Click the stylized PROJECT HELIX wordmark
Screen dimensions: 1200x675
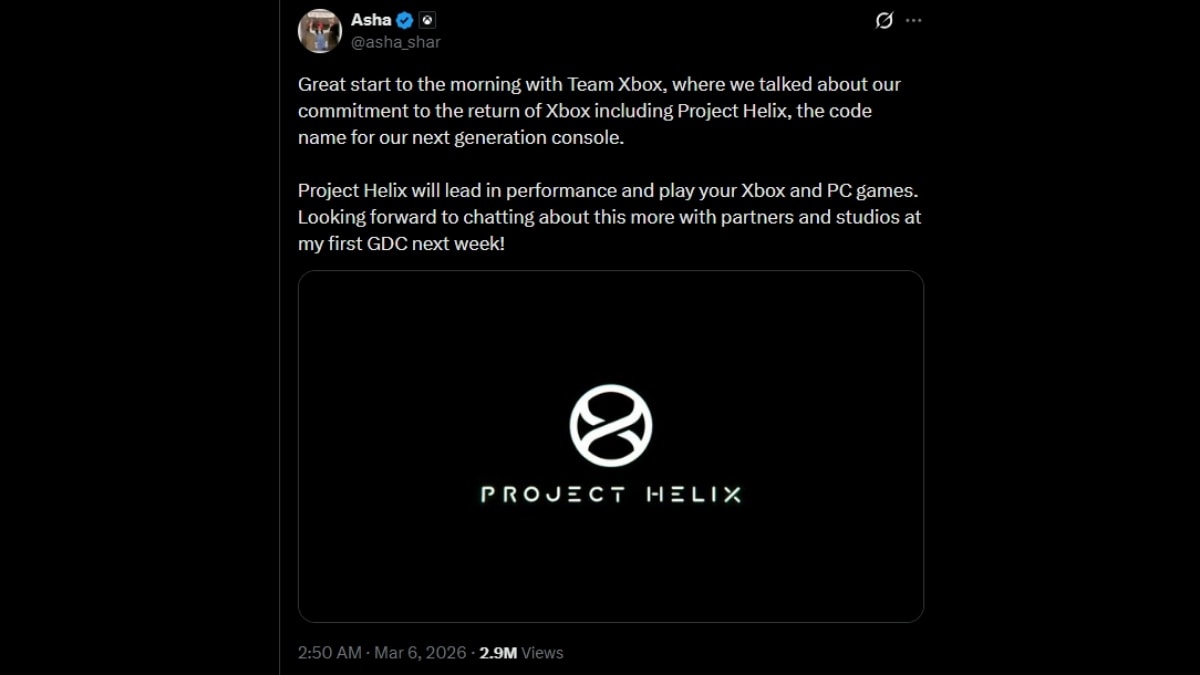[611, 492]
